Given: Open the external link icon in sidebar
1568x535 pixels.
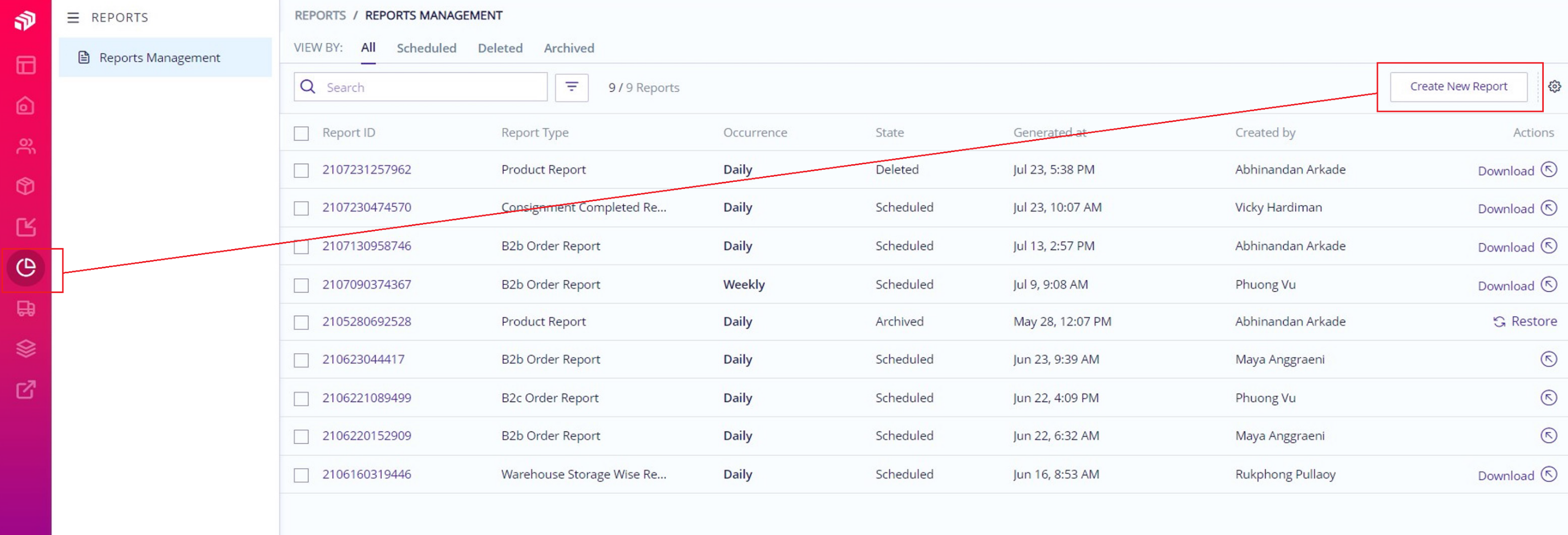Looking at the screenshot, I should (25, 390).
